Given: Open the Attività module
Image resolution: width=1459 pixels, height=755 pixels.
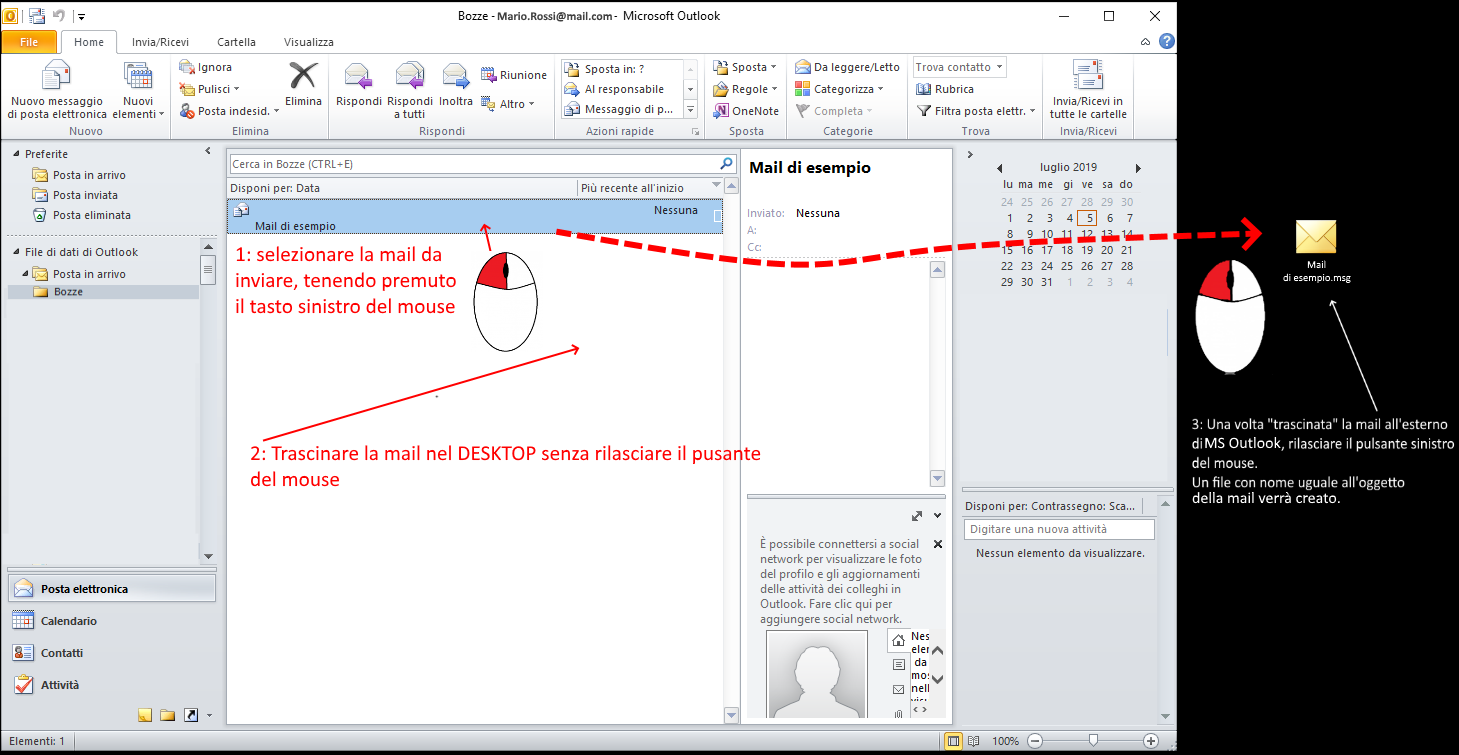Looking at the screenshot, I should click(111, 685).
